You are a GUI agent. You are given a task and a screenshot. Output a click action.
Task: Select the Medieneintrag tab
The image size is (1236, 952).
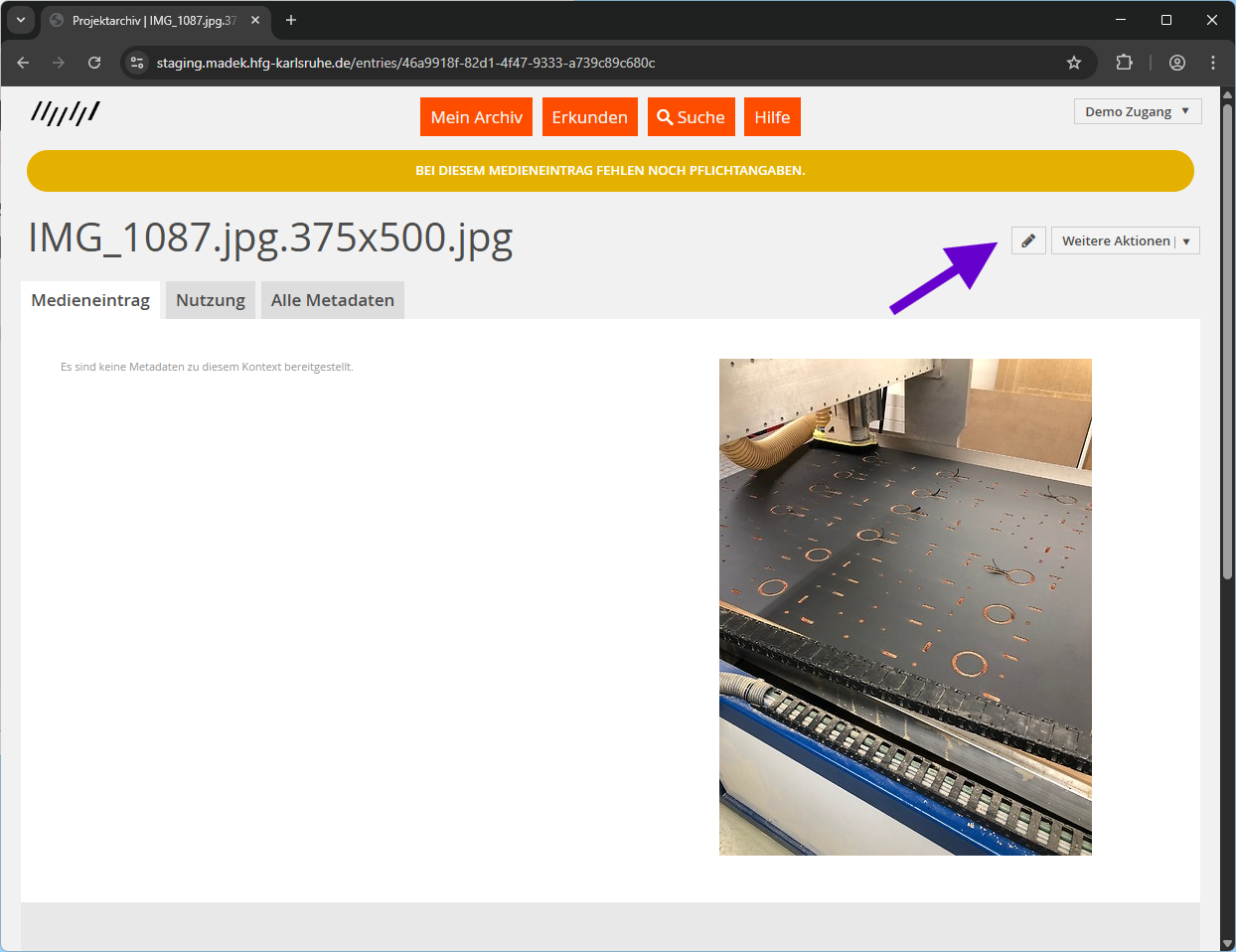point(90,300)
